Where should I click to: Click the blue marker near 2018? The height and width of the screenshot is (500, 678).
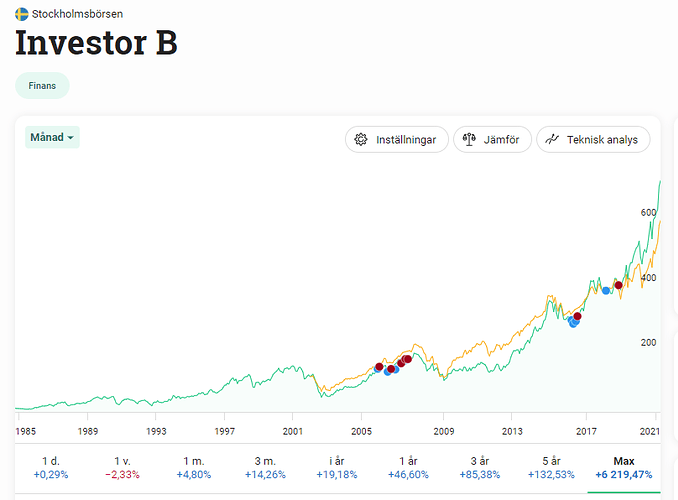tap(606, 291)
